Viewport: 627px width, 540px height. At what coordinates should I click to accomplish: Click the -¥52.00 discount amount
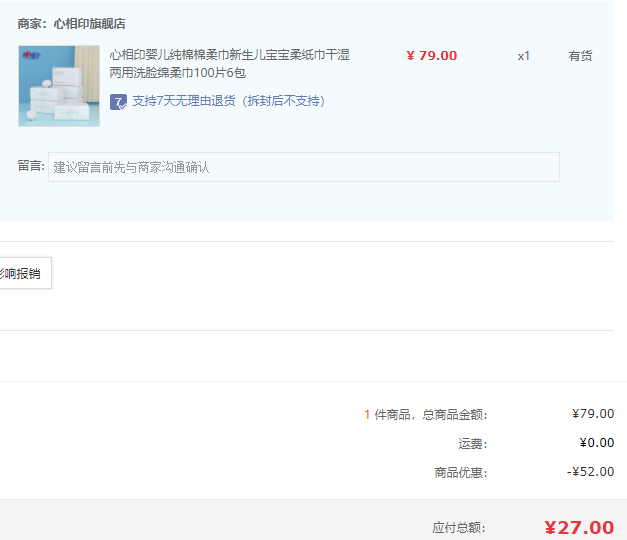590,471
